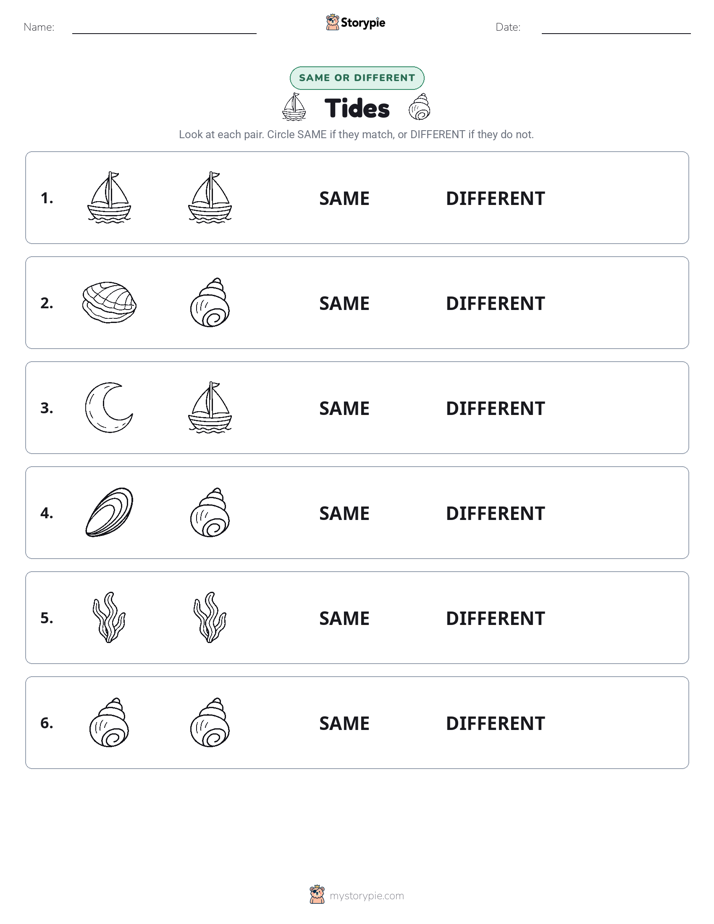Click the first sailboat in row 1

[x=109, y=197]
